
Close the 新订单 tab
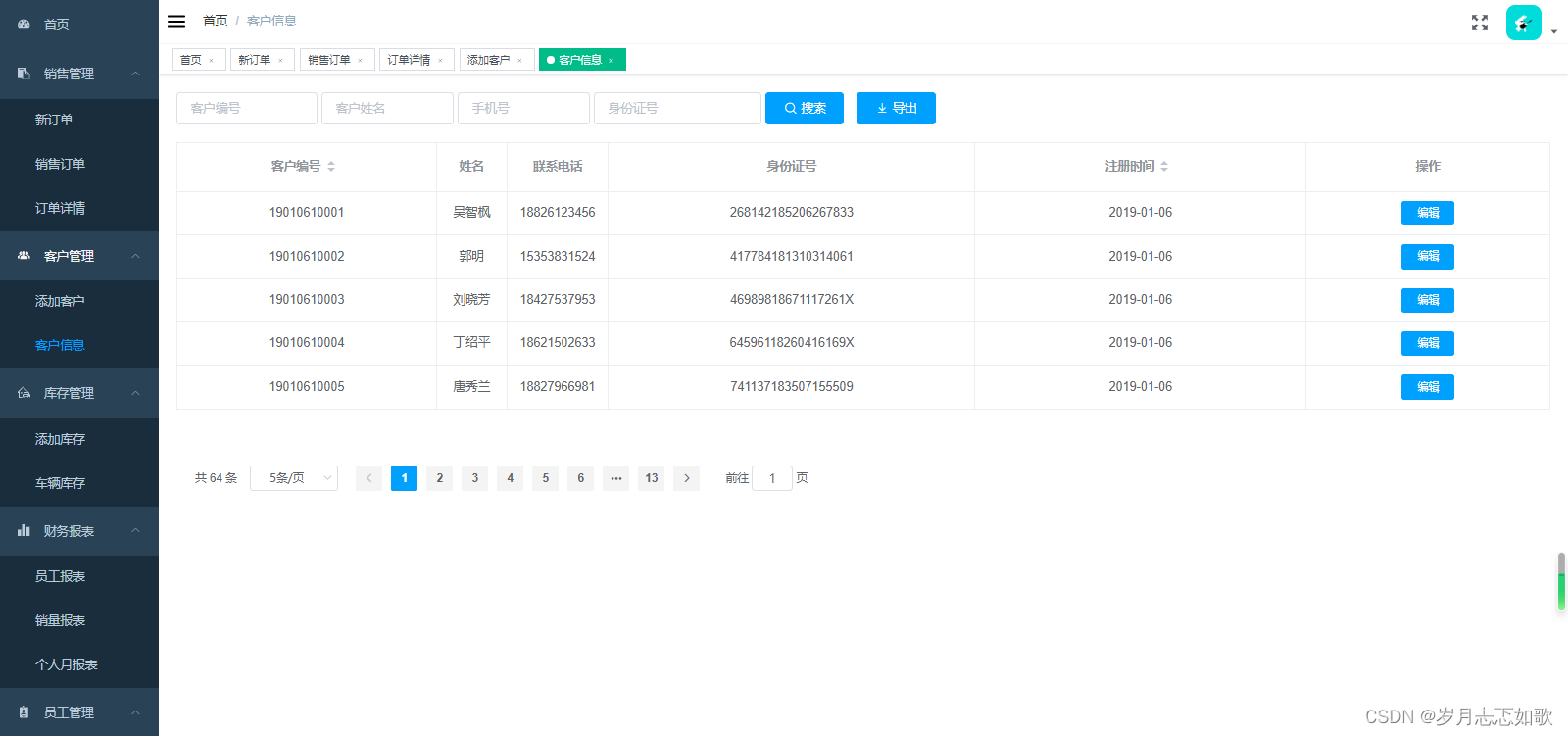coord(280,61)
